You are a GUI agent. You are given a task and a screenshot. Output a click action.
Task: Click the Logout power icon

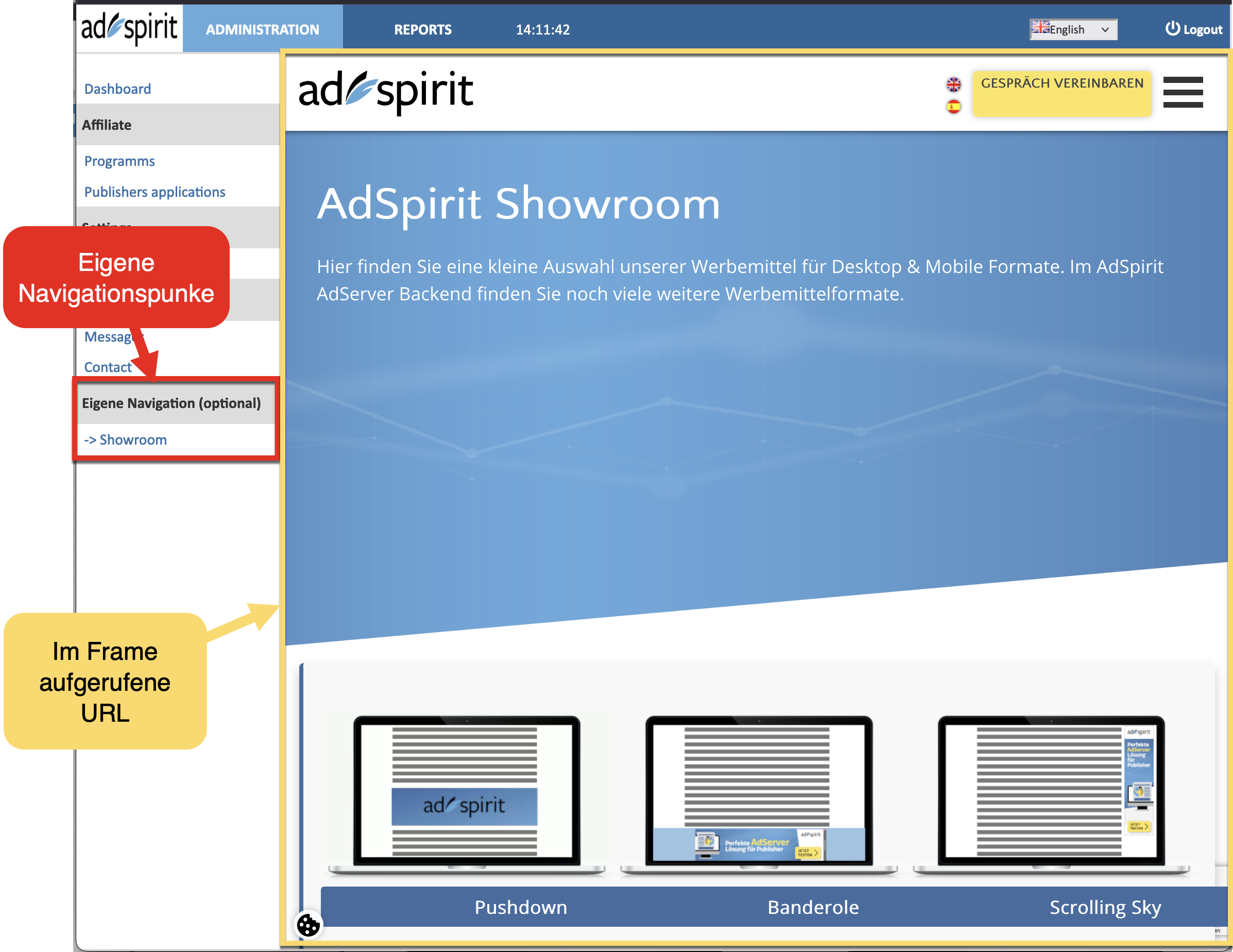(x=1173, y=29)
